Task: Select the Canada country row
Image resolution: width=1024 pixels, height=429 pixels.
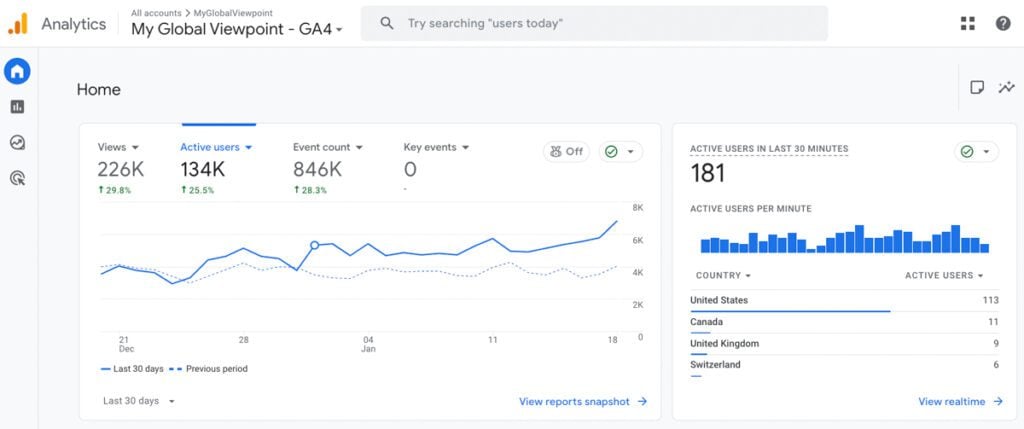Action: 844,323
